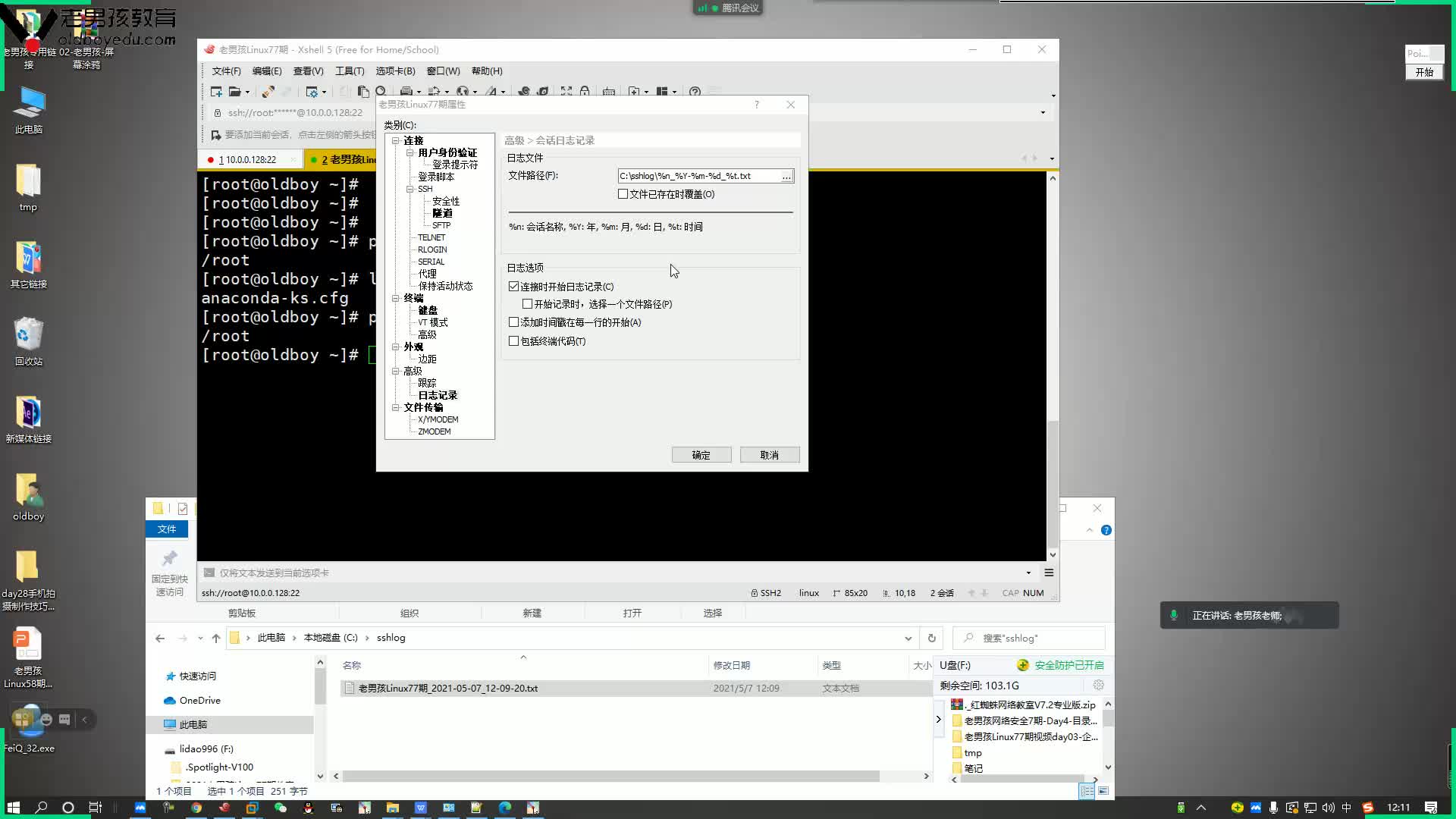Click the refresh icon in File Explorer address bar
This screenshot has width=1456, height=819.
pyautogui.click(x=932, y=638)
